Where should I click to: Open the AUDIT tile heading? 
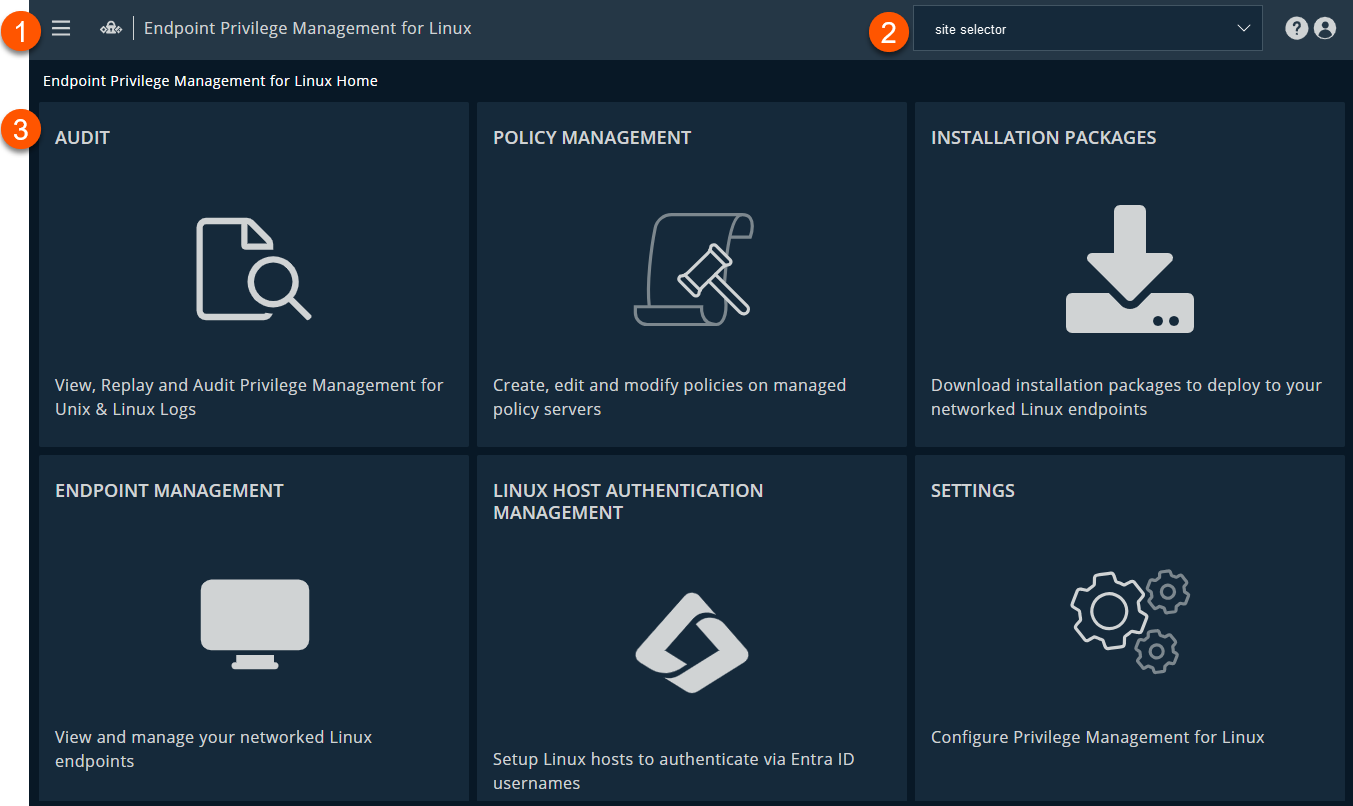coord(82,138)
